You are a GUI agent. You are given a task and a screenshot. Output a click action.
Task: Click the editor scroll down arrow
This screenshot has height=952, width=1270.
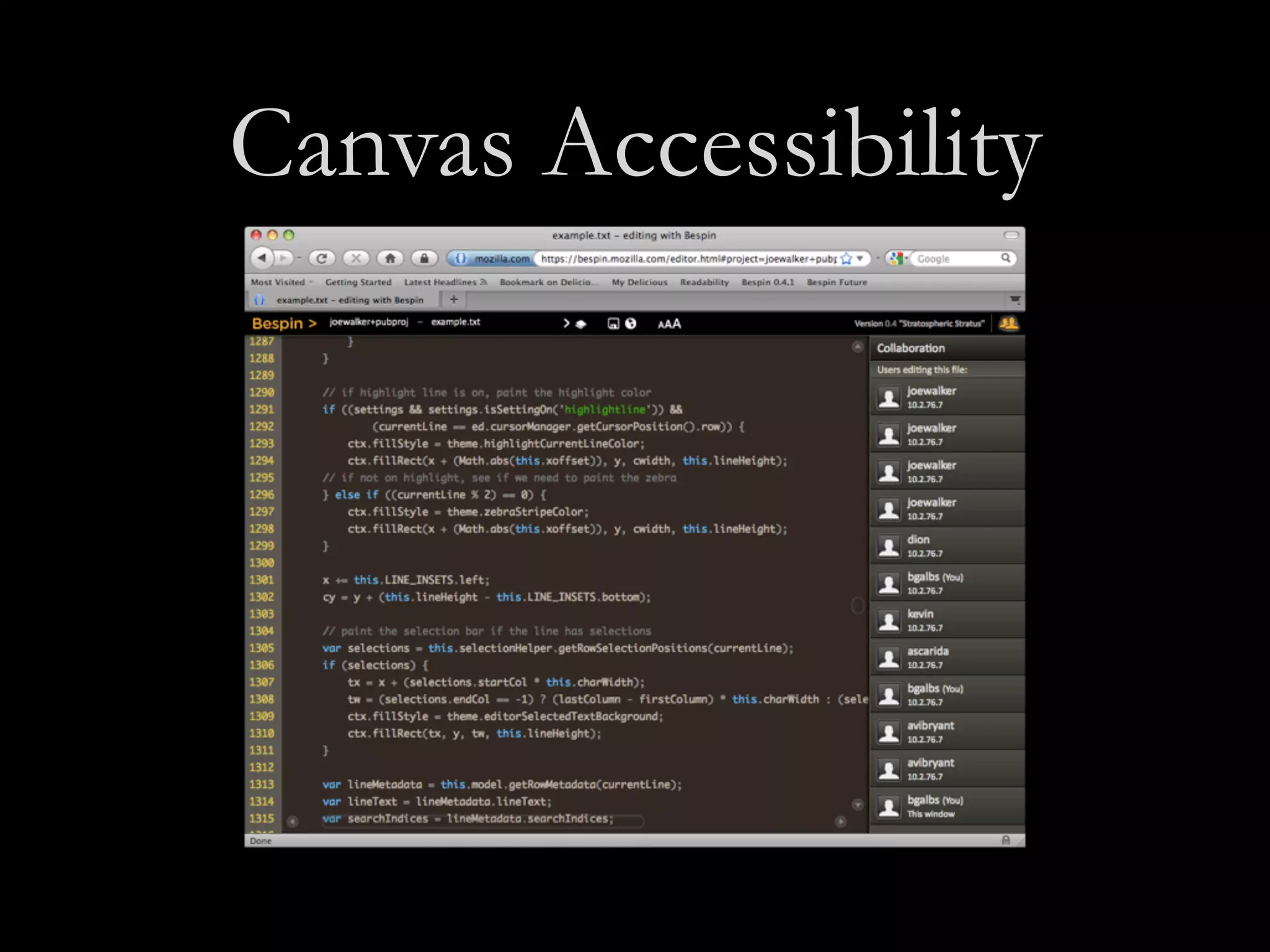pos(858,804)
